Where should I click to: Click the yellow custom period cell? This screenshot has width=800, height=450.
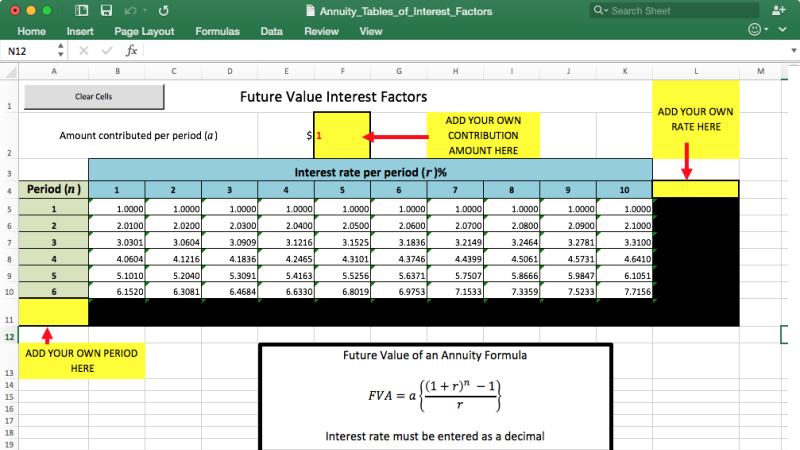(x=54, y=312)
